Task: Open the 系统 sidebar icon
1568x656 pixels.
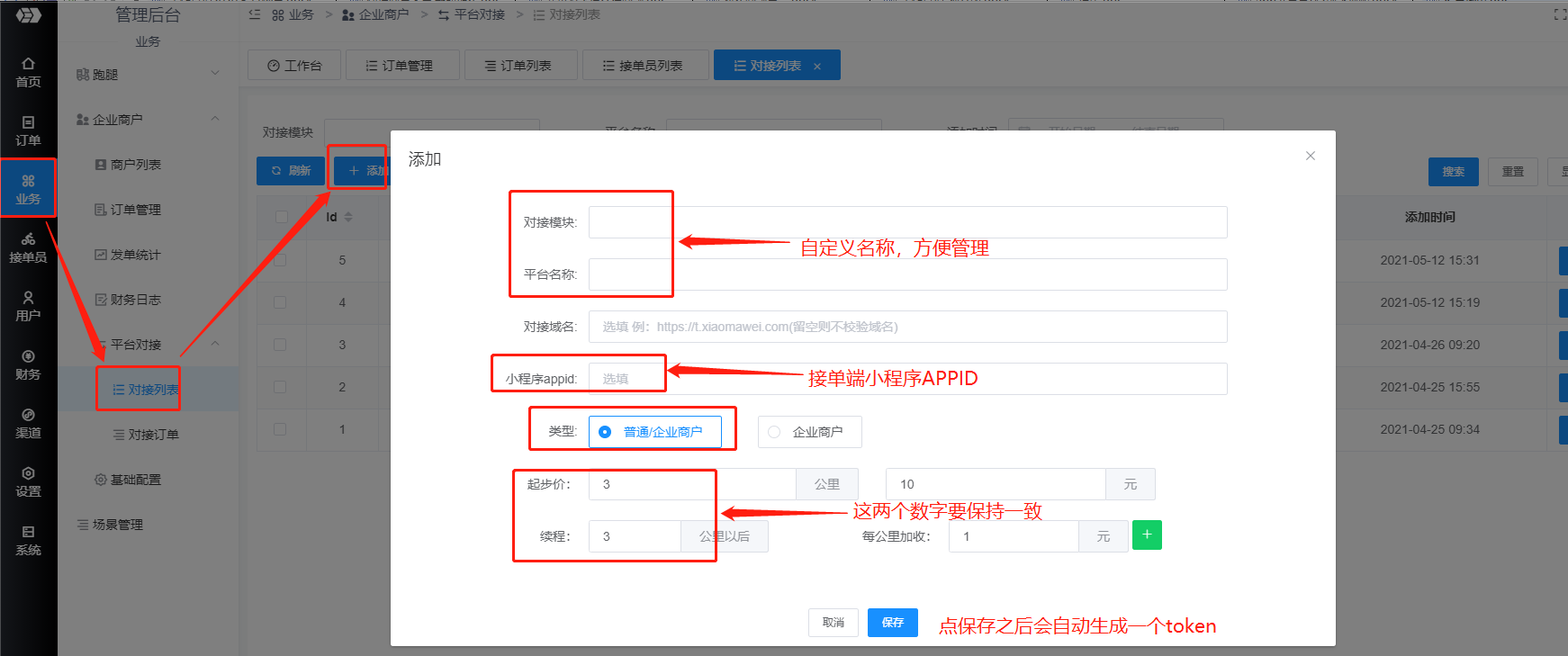Action: [28, 541]
